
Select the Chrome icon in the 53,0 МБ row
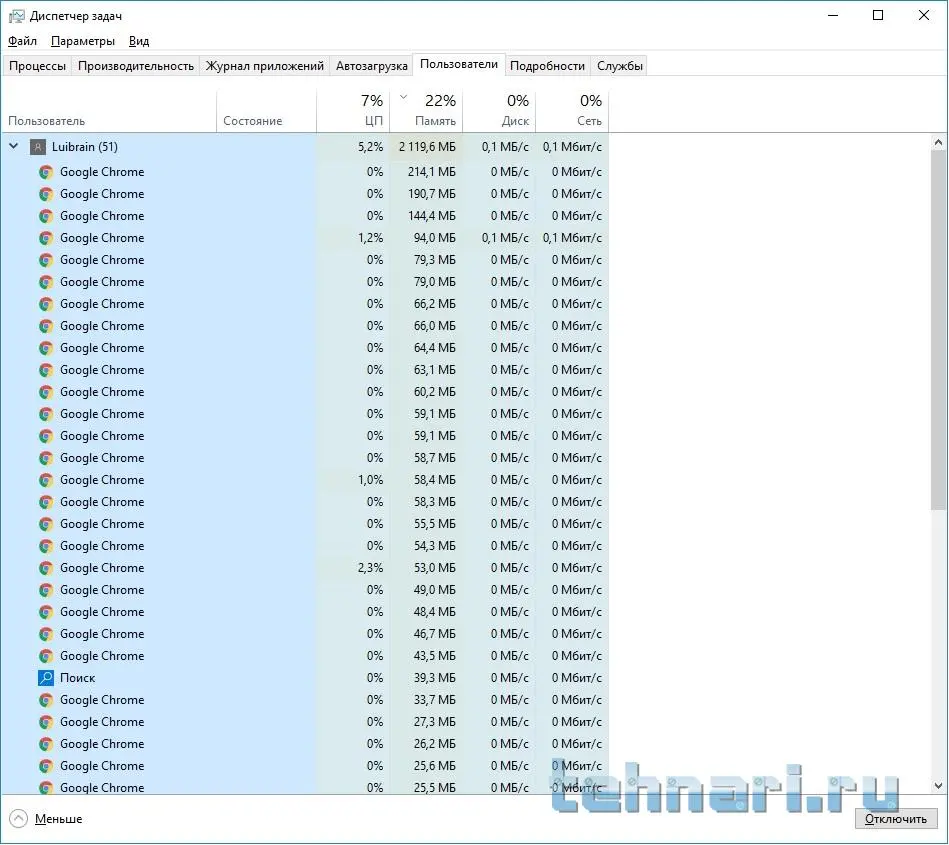pyautogui.click(x=46, y=568)
